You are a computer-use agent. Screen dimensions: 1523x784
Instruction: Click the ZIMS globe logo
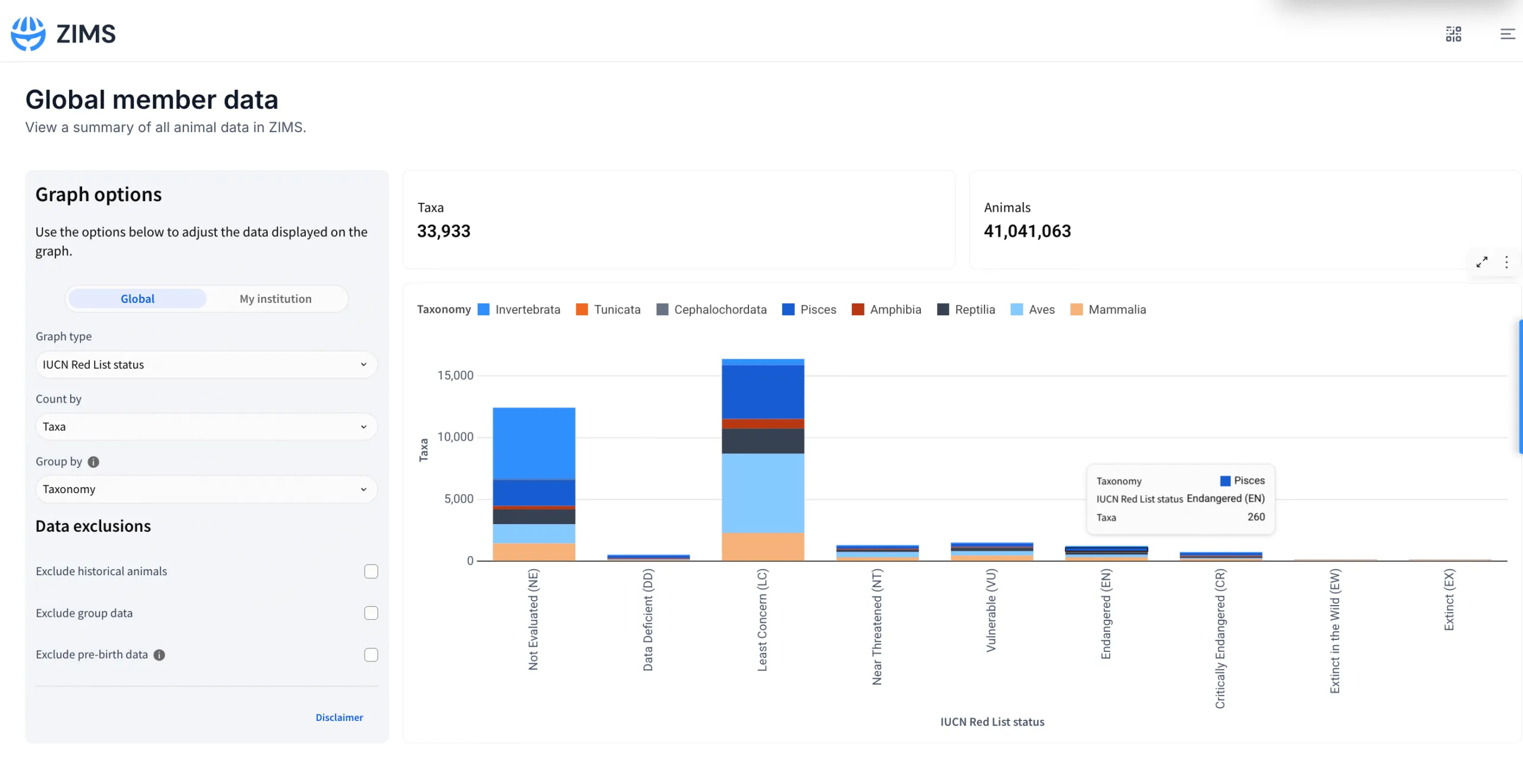point(28,33)
